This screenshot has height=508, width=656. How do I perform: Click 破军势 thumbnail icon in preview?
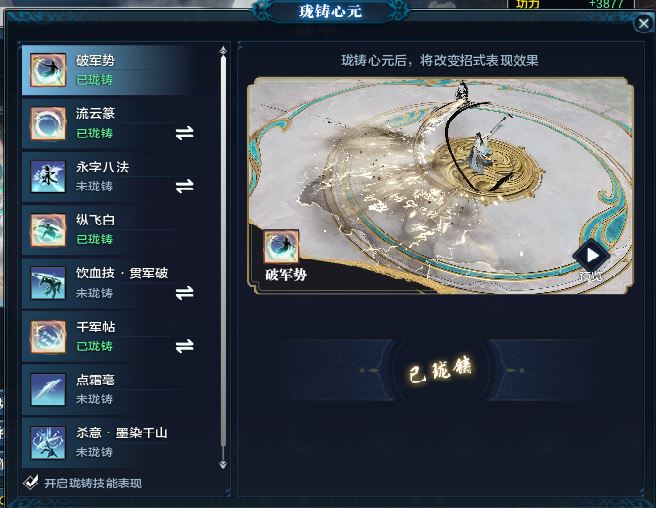point(281,247)
